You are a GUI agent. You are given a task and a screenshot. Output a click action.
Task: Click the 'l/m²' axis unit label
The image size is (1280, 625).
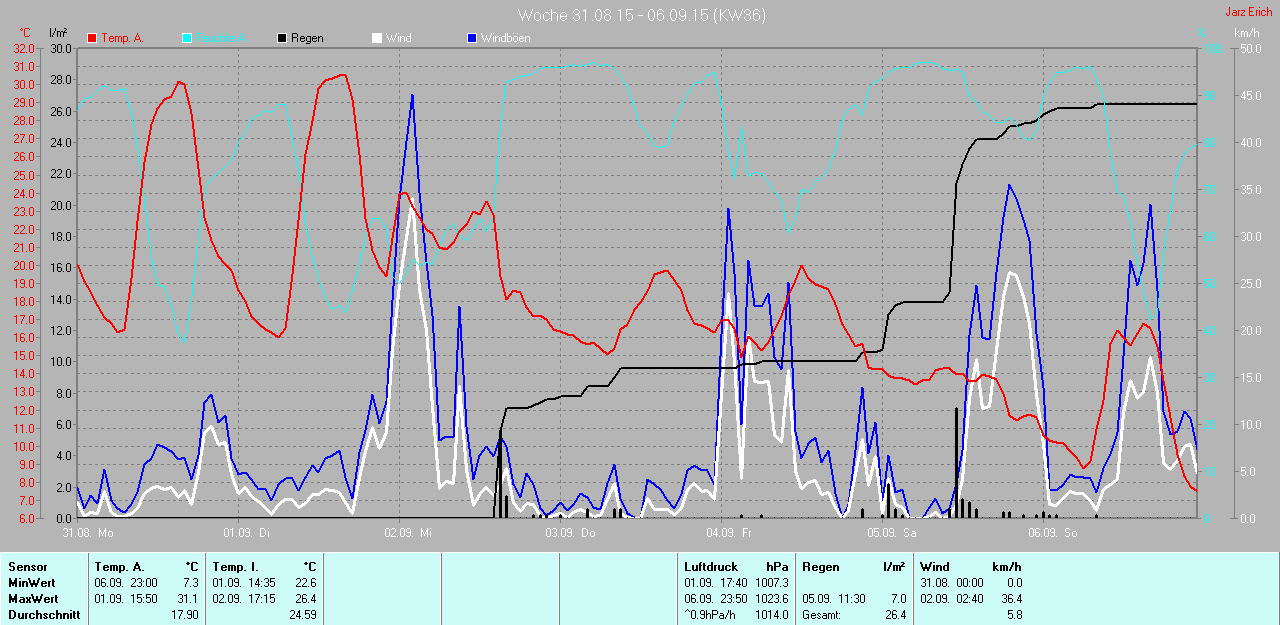tap(58, 33)
